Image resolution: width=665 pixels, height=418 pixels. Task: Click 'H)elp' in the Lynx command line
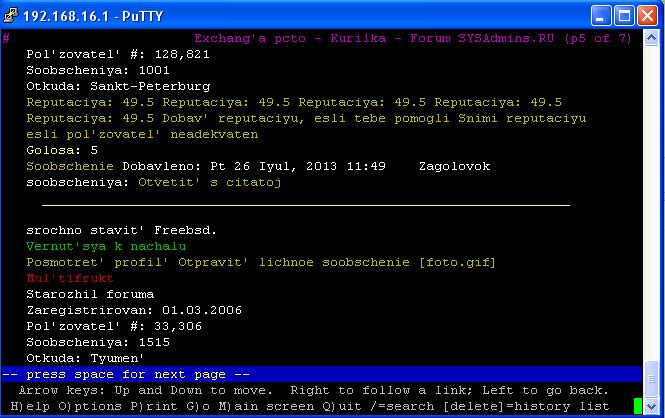[30, 407]
